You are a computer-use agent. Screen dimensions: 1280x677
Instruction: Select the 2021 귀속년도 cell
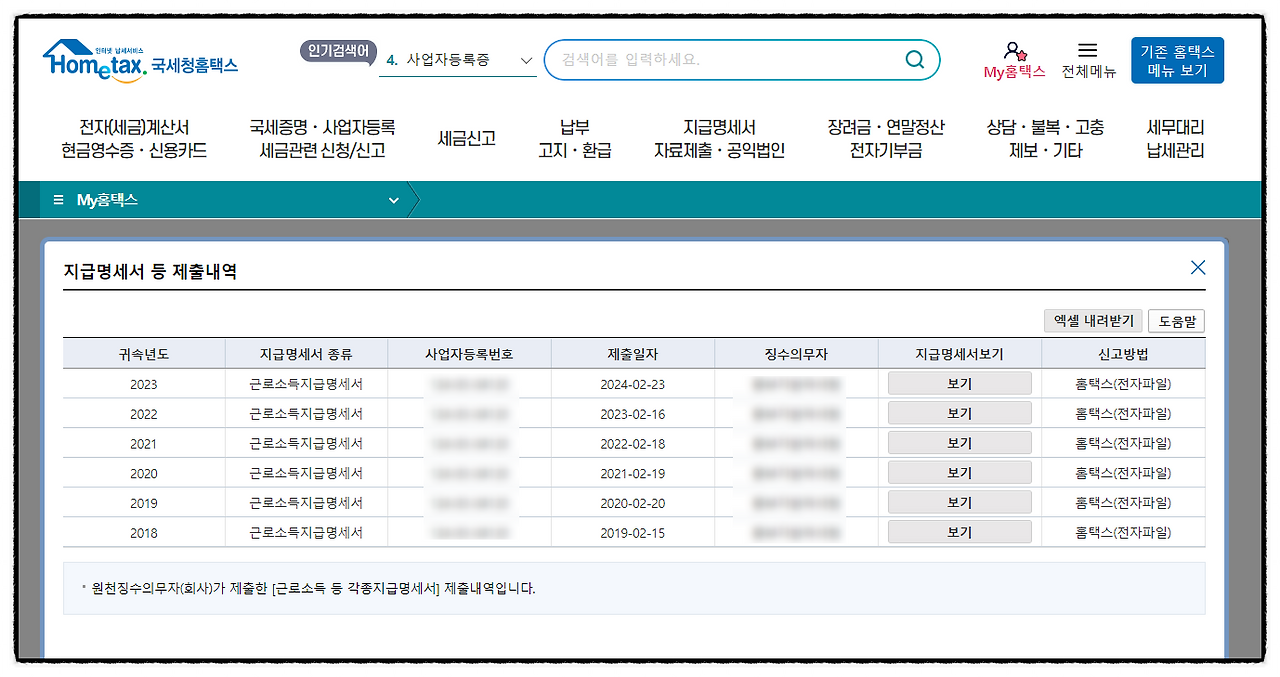143,443
